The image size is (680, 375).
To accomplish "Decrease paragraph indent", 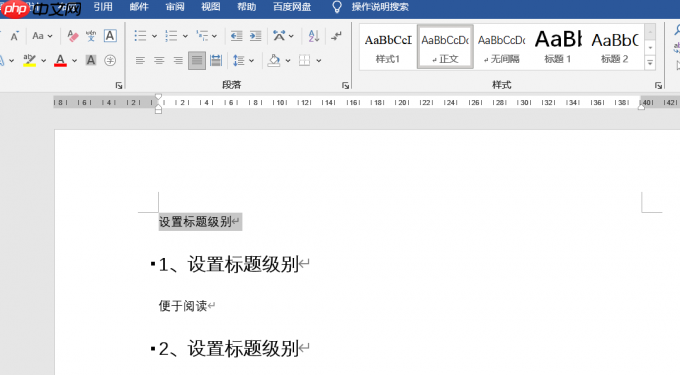I will tap(236, 36).
